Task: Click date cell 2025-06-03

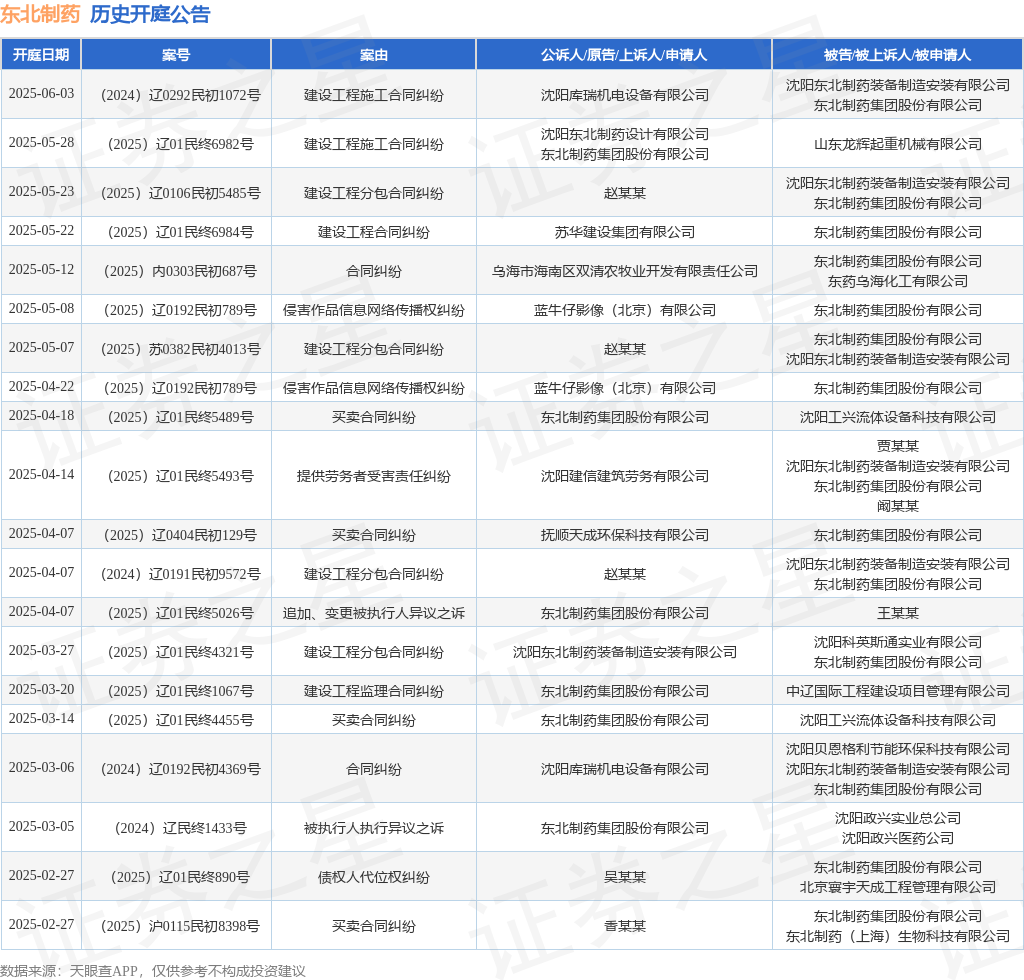Action: coord(41,93)
